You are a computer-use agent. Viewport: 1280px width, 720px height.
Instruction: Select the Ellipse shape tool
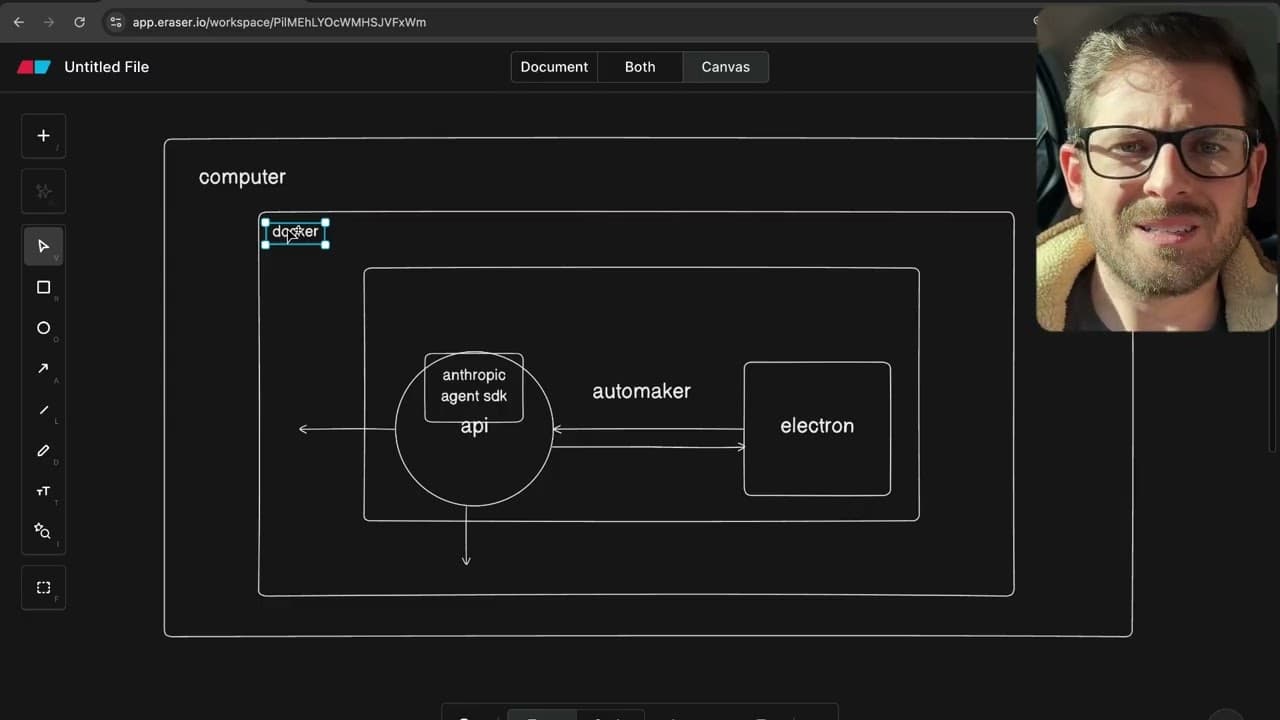click(43, 328)
